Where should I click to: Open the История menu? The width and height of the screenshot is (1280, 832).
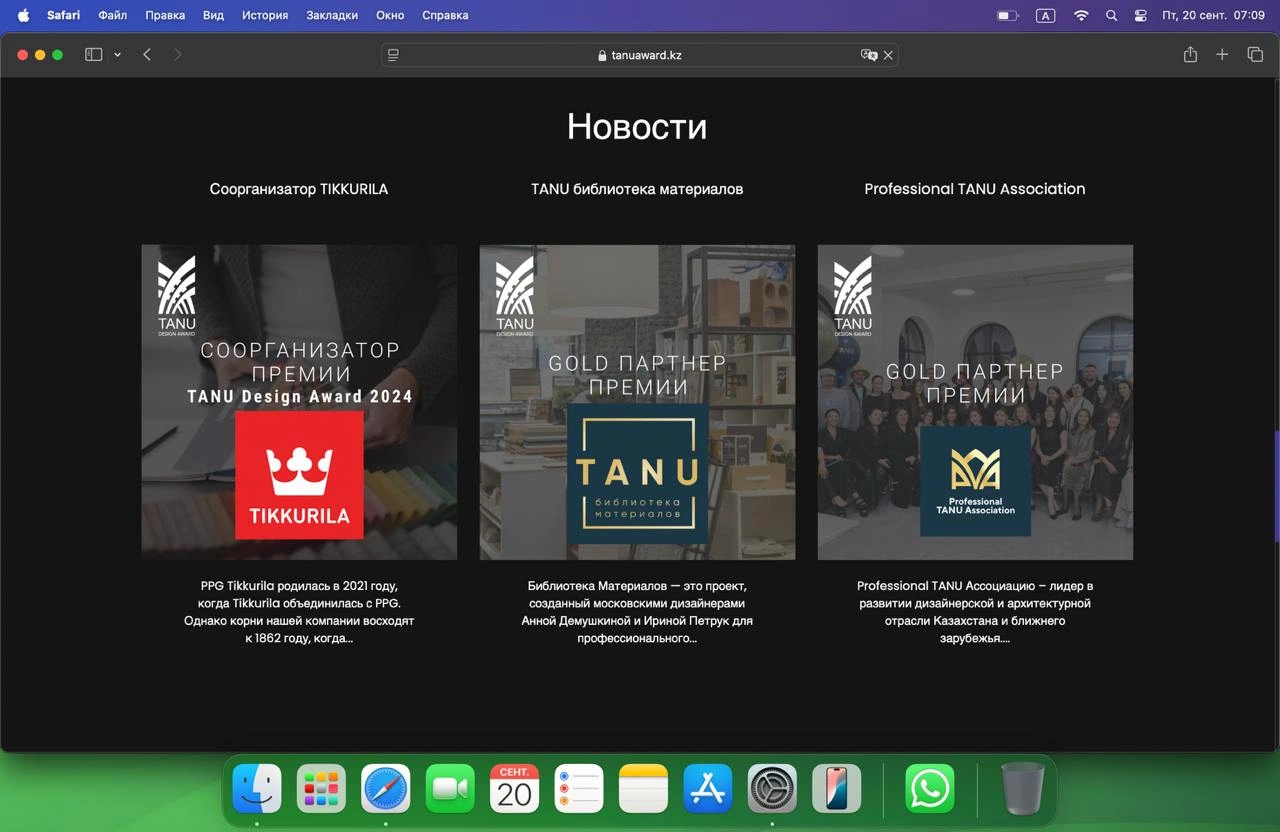click(265, 15)
